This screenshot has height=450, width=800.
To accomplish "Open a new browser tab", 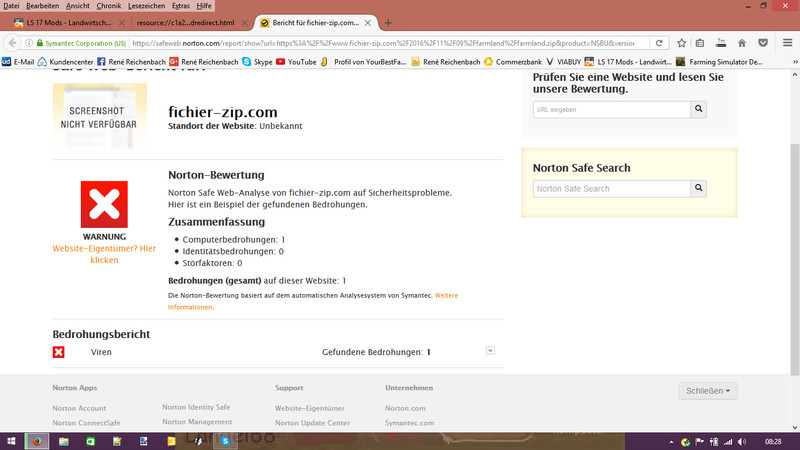I will click(388, 23).
